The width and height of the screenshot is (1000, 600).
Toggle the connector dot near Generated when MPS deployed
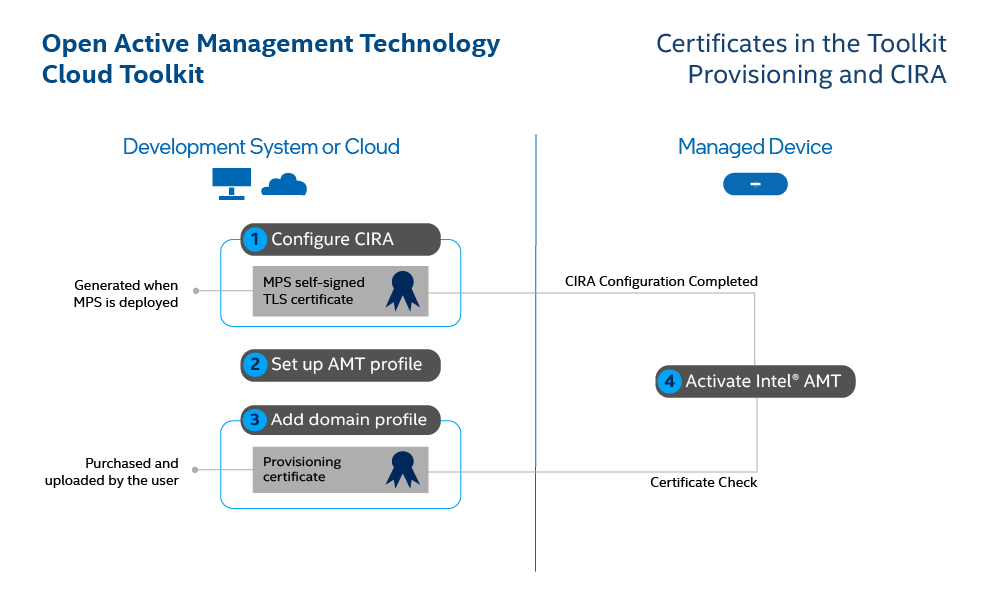point(198,292)
